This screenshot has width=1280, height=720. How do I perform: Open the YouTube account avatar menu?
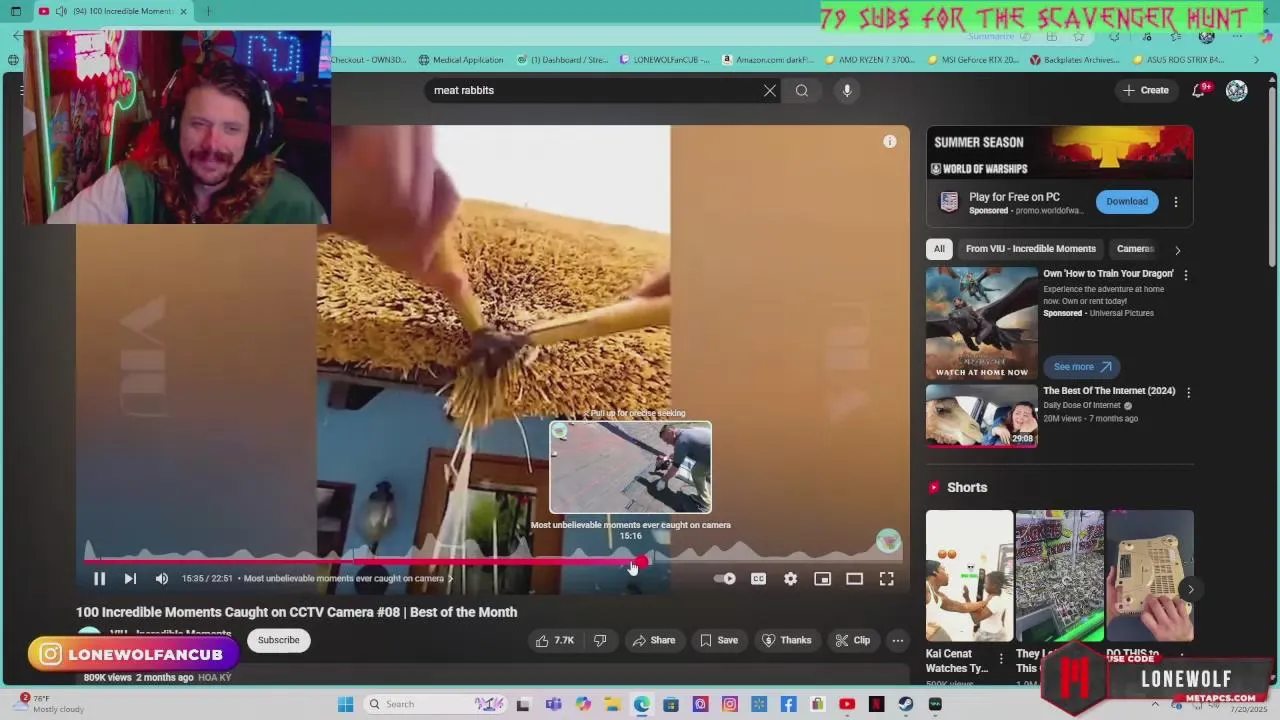point(1237,90)
